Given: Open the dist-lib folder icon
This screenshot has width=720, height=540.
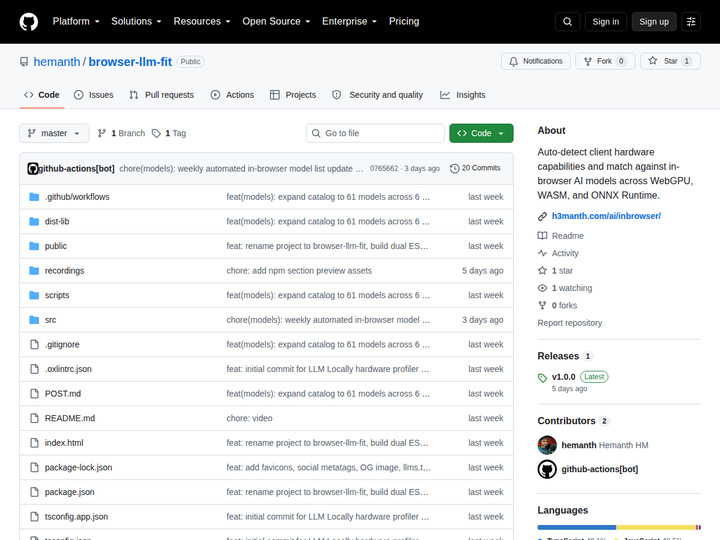Looking at the screenshot, I should pos(34,221).
